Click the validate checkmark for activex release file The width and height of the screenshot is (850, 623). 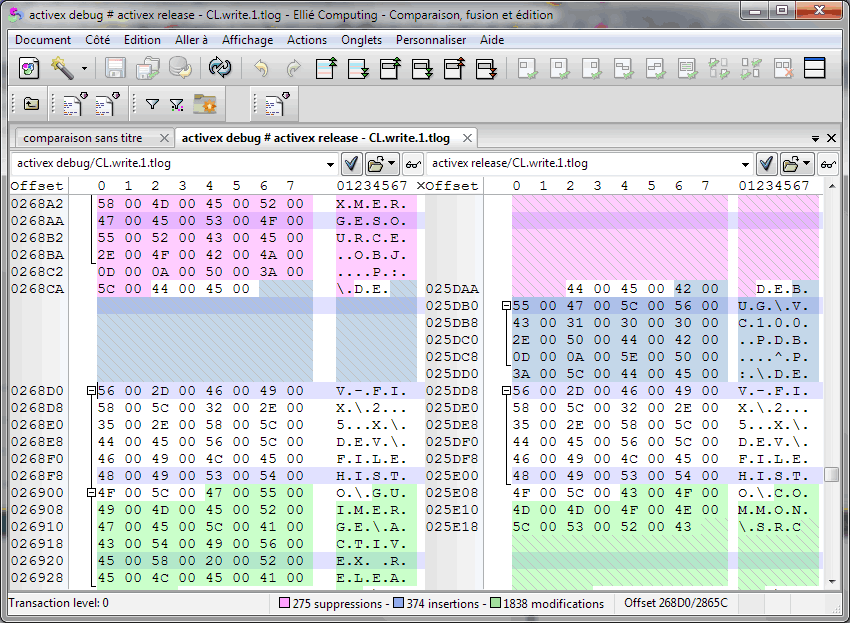coord(767,163)
